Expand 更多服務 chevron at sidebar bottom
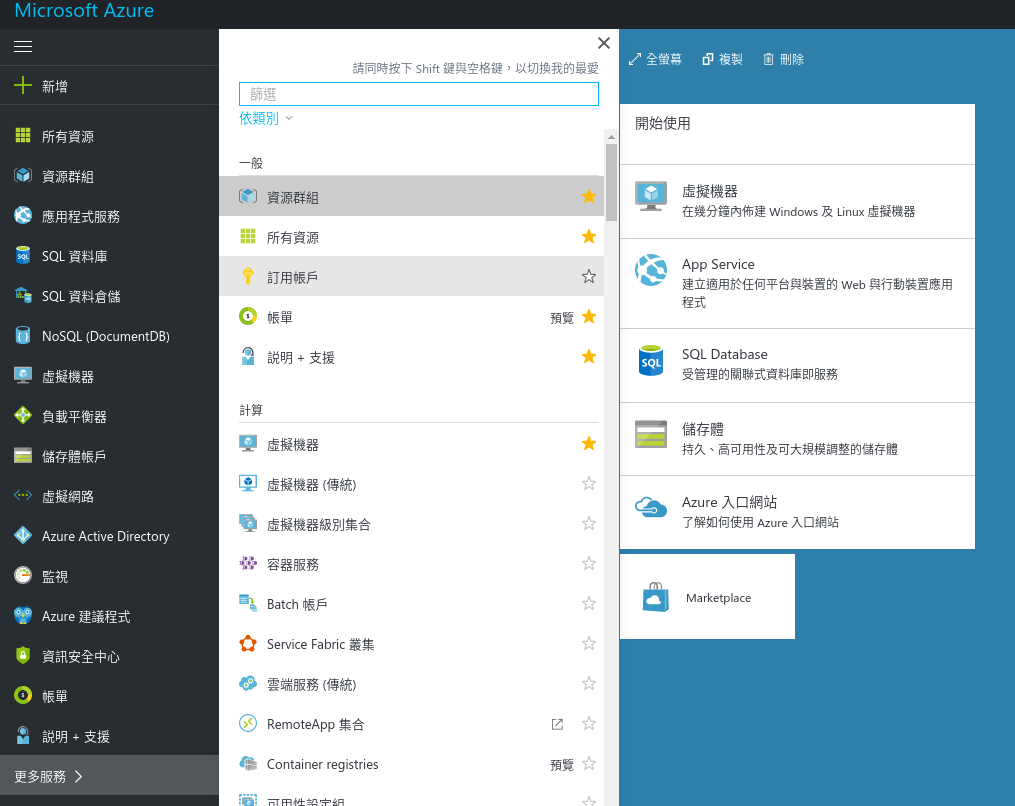Viewport: 1015px width, 806px height. coord(78,776)
